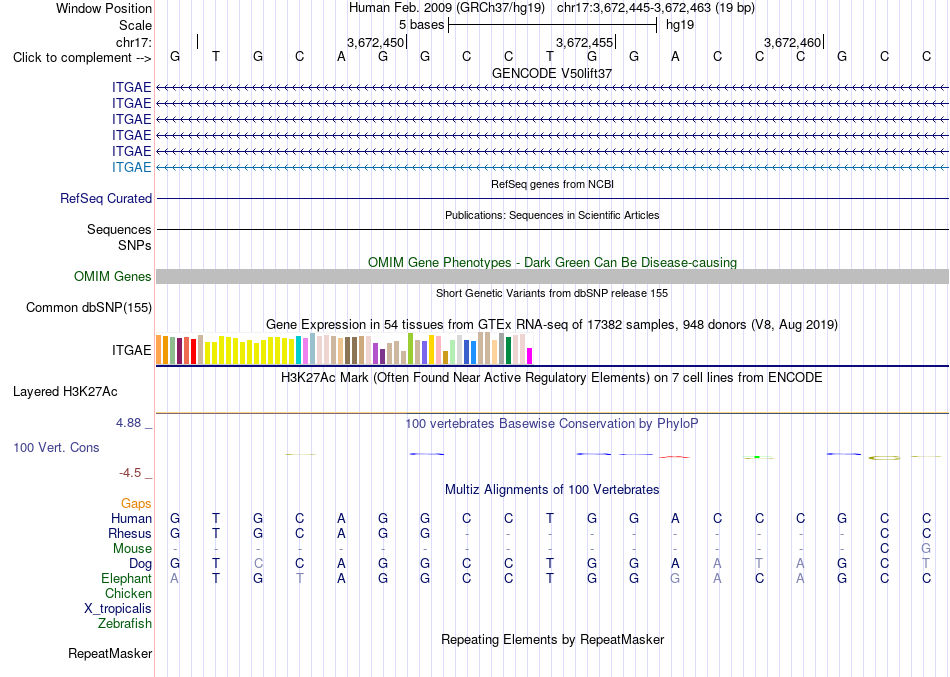
Task: Click the 'Chicken' alignment row label
Action: tap(128, 594)
